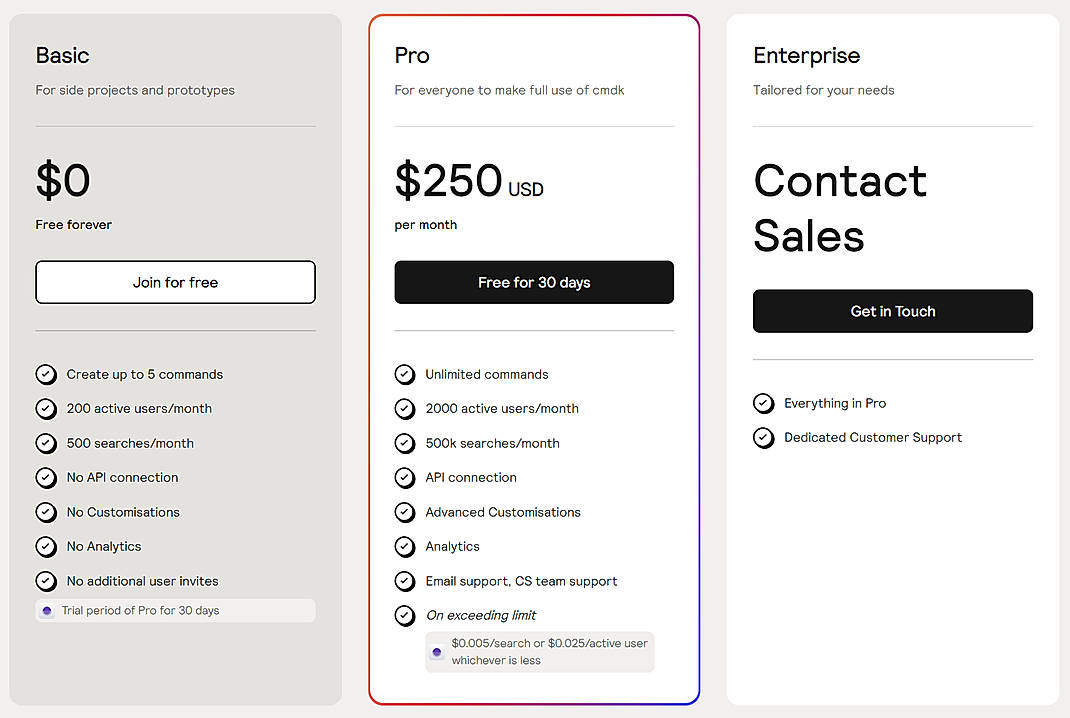
Task: Select the checkmark icon beside 'Everything in Pro'
Action: click(763, 403)
